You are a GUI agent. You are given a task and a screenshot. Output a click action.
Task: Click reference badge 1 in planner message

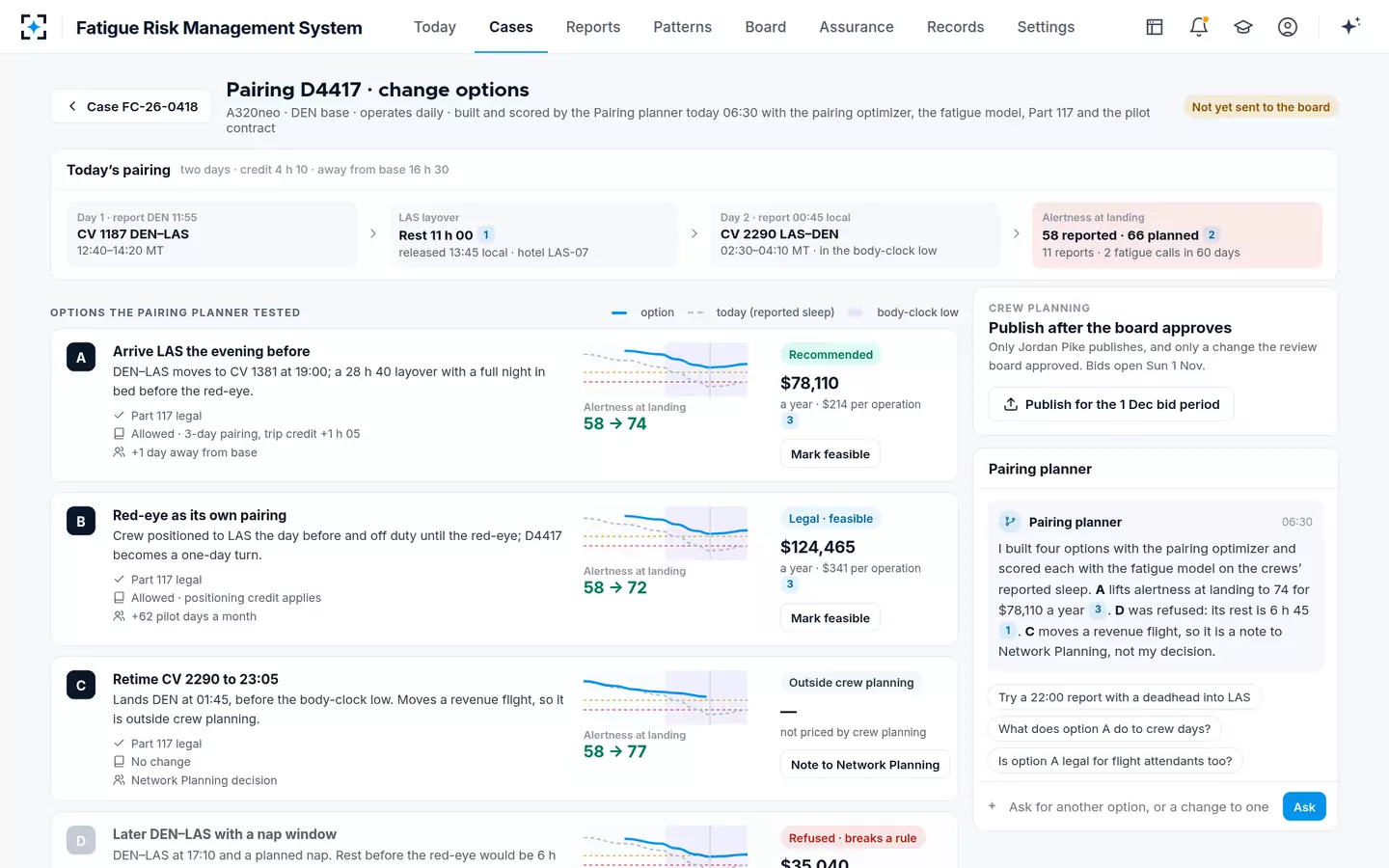1008,631
